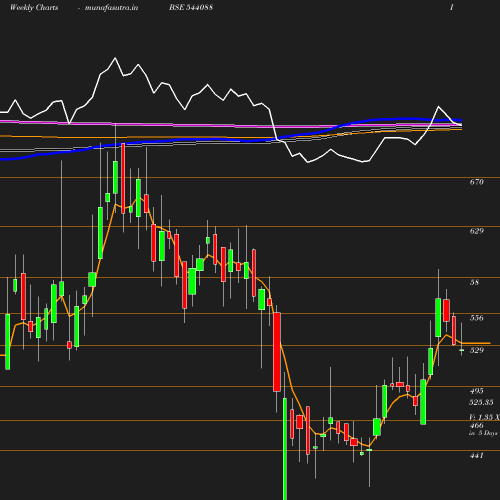Click the "Weekly Charts" title text
500x500 pixels.
click(x=34, y=7)
